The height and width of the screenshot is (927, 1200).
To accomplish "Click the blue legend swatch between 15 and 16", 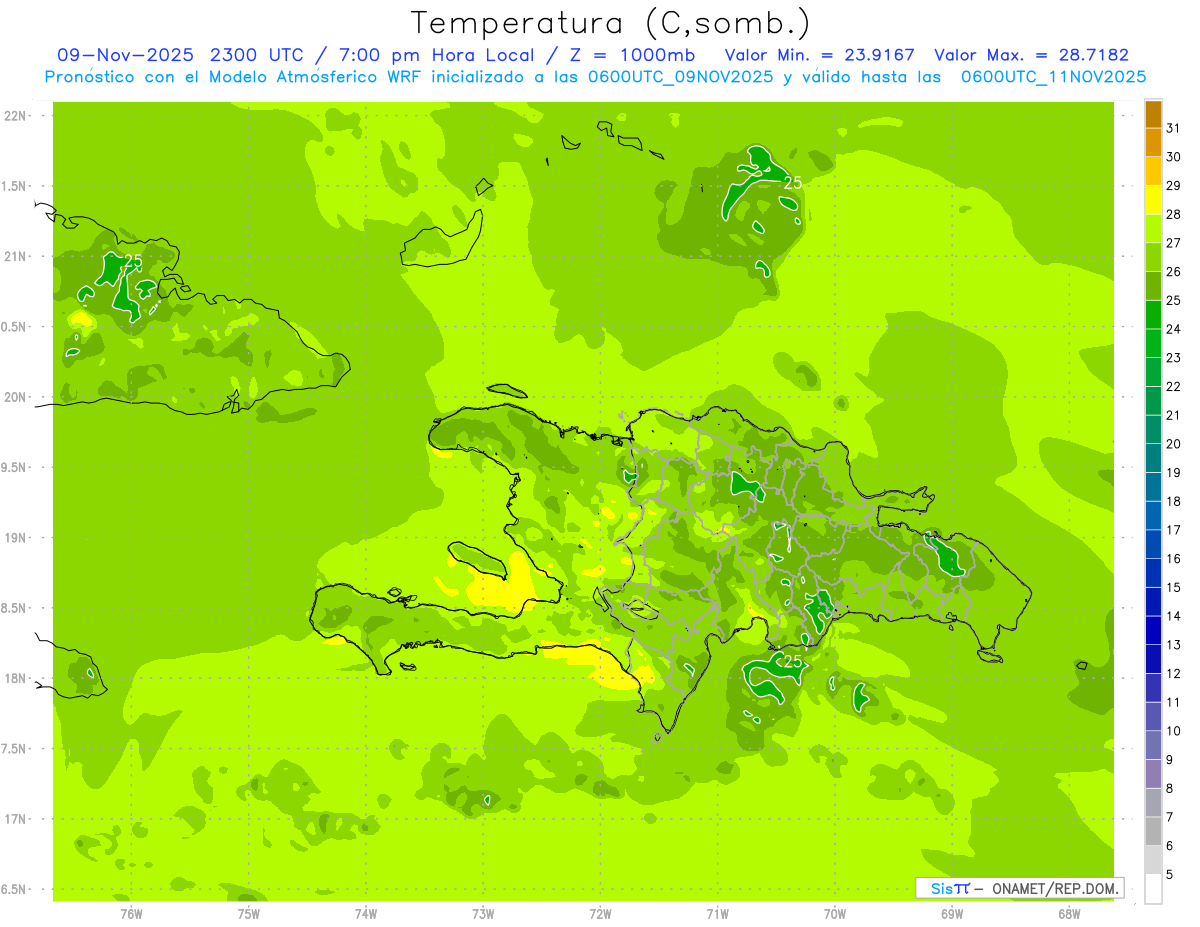I will (x=1153, y=573).
